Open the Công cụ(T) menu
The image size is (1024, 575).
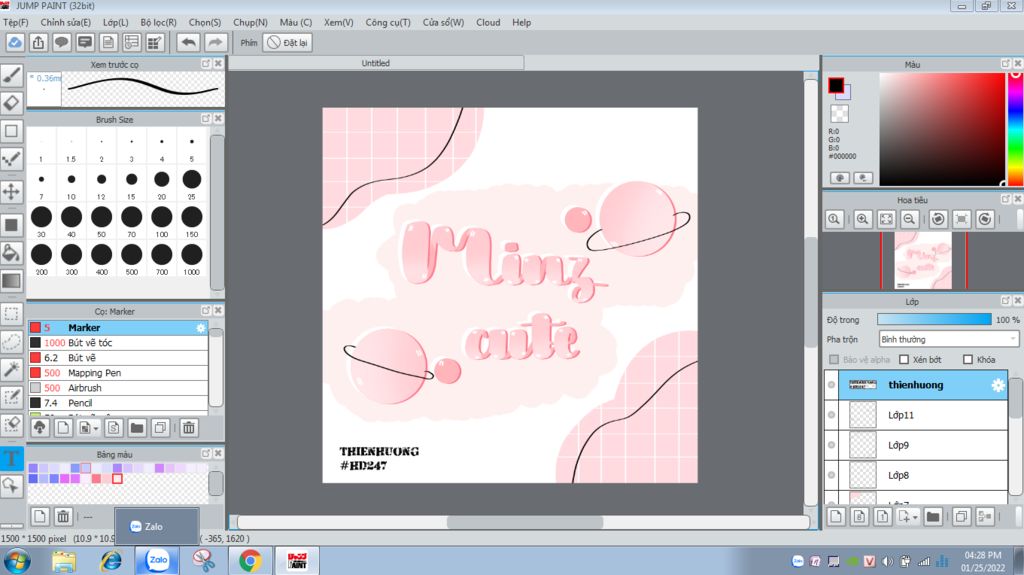pyautogui.click(x=388, y=22)
